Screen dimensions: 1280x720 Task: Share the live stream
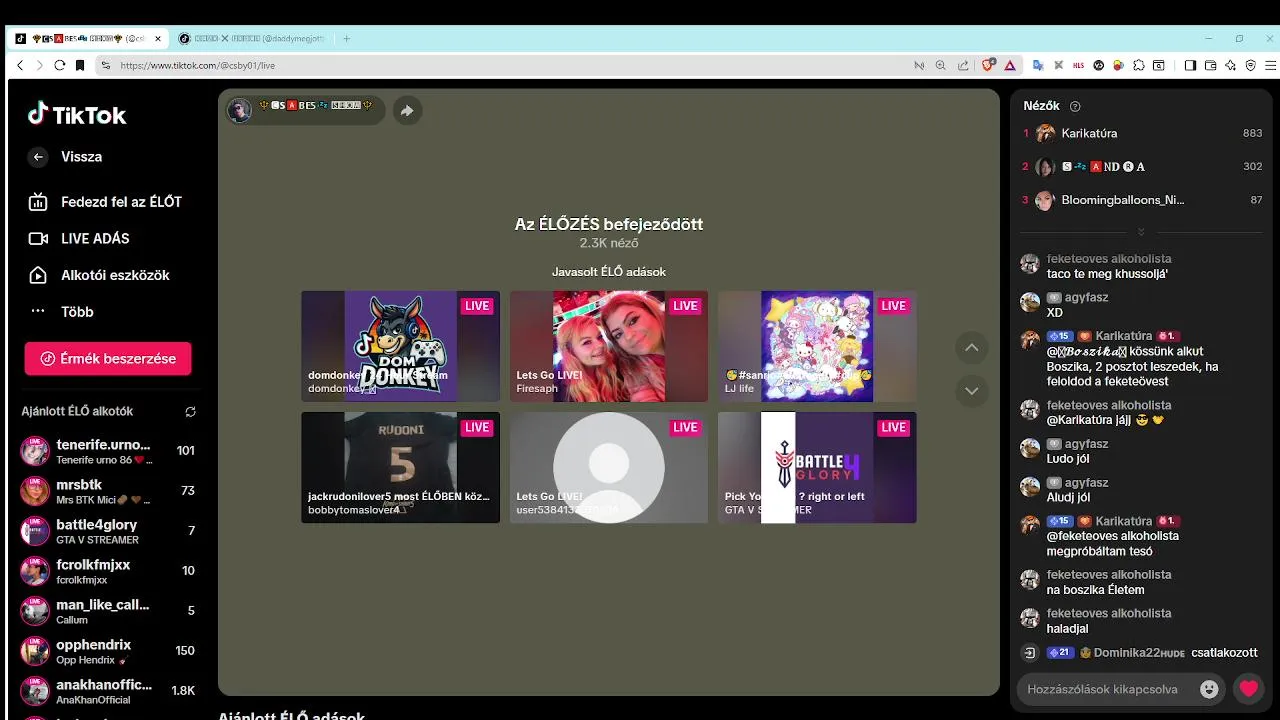407,111
